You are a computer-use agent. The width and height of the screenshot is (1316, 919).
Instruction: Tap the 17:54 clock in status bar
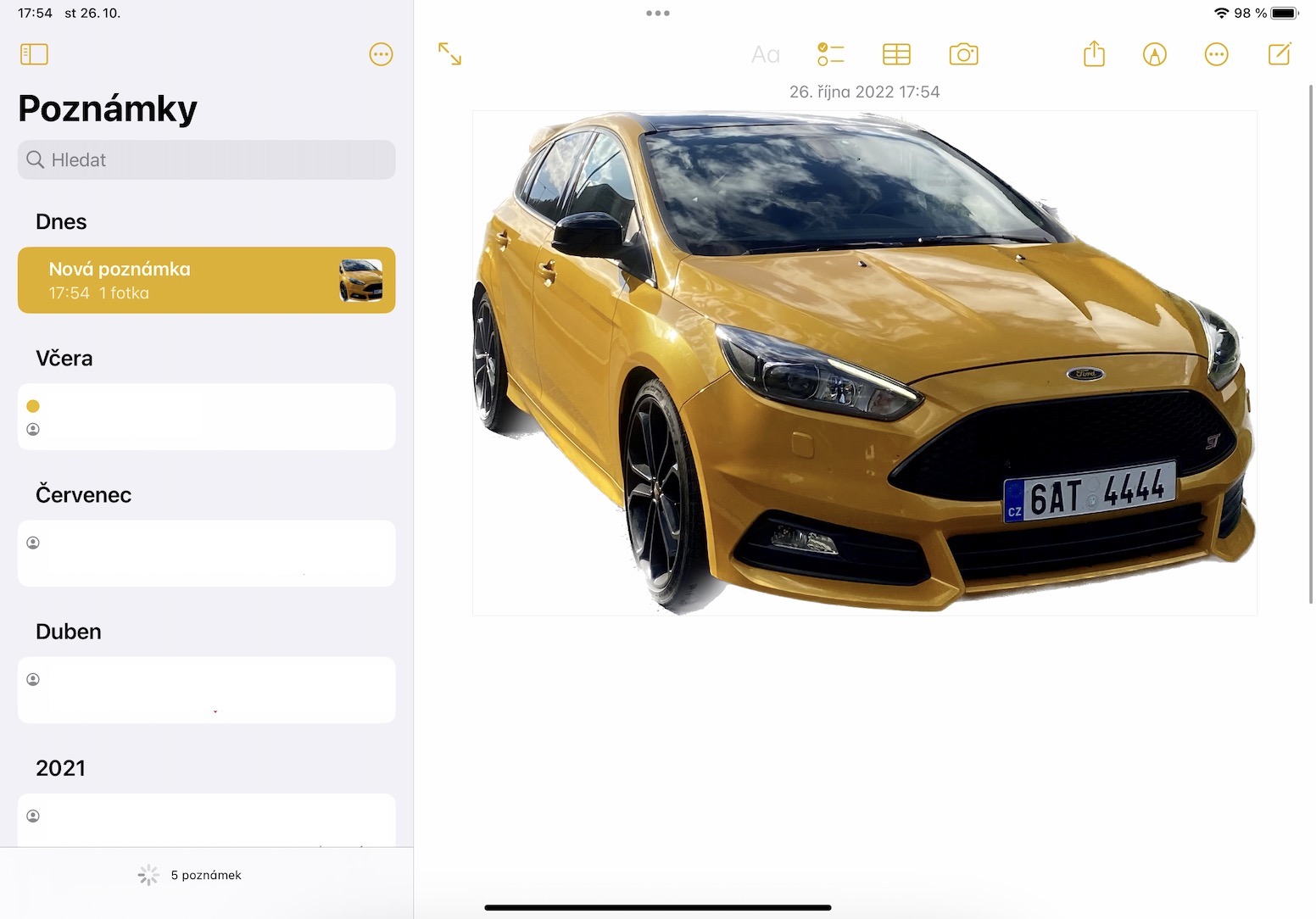pos(35,13)
